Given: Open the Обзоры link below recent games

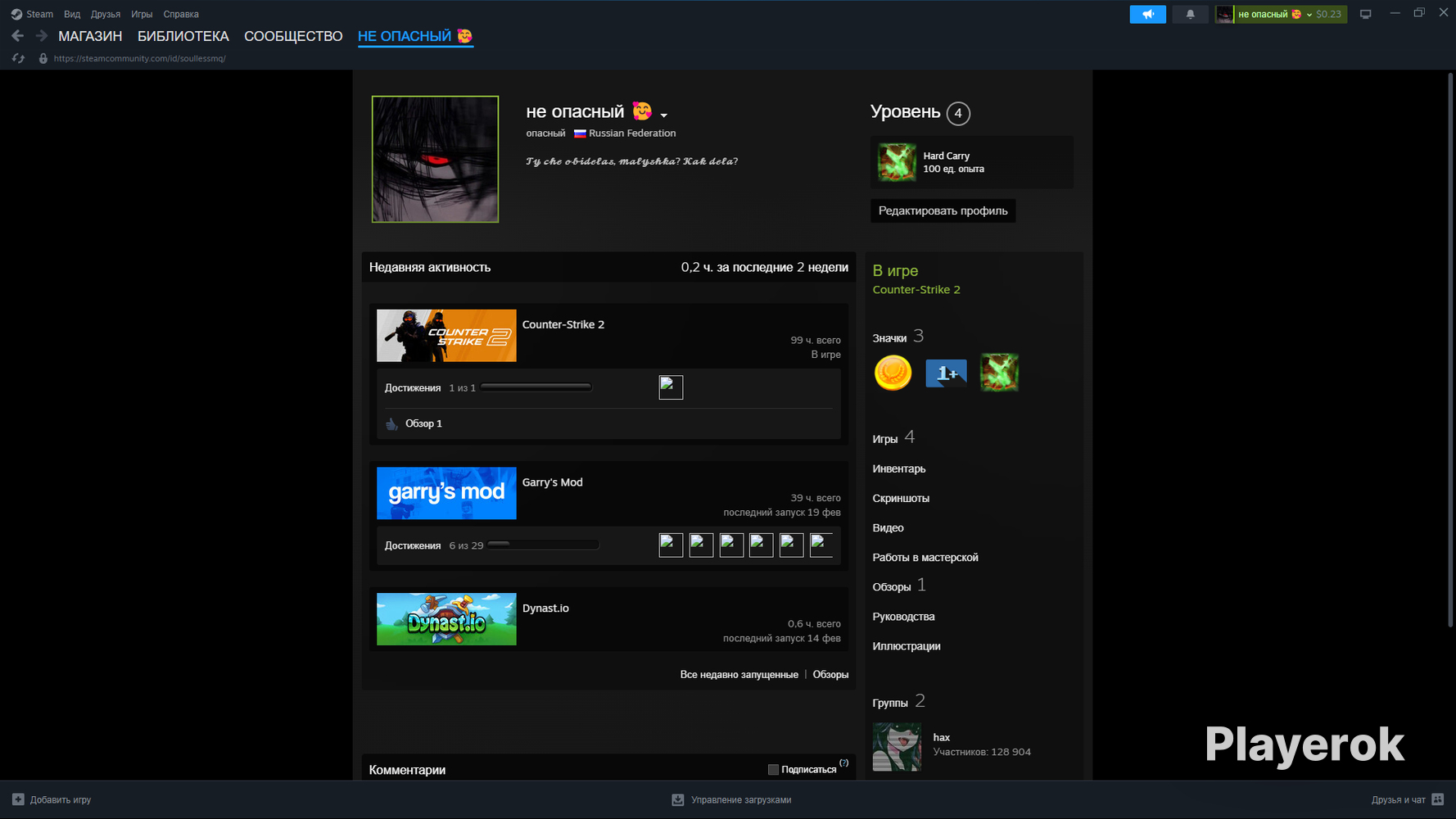Looking at the screenshot, I should tap(830, 675).
